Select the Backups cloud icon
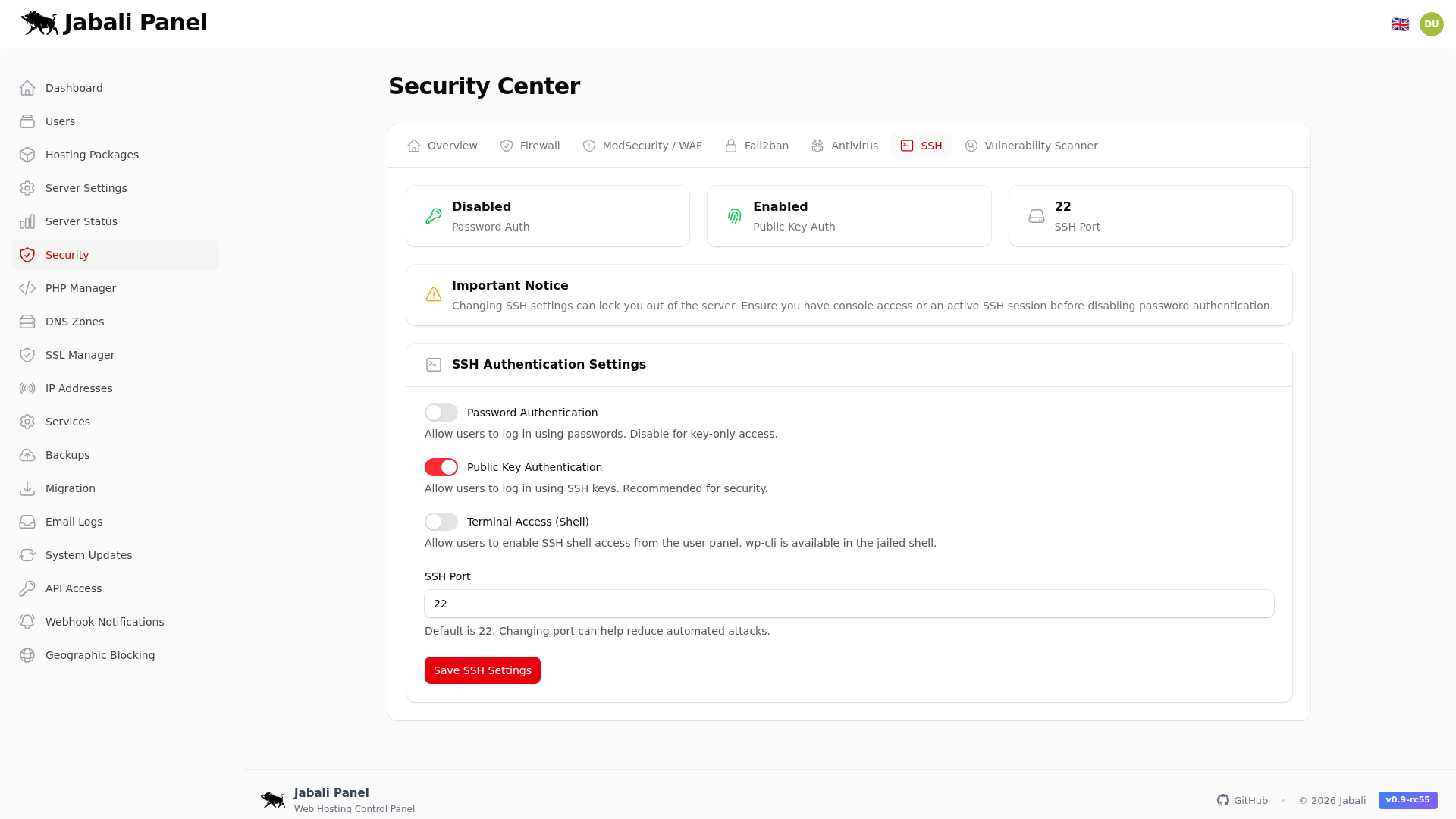The height and width of the screenshot is (819, 1456). point(27,455)
